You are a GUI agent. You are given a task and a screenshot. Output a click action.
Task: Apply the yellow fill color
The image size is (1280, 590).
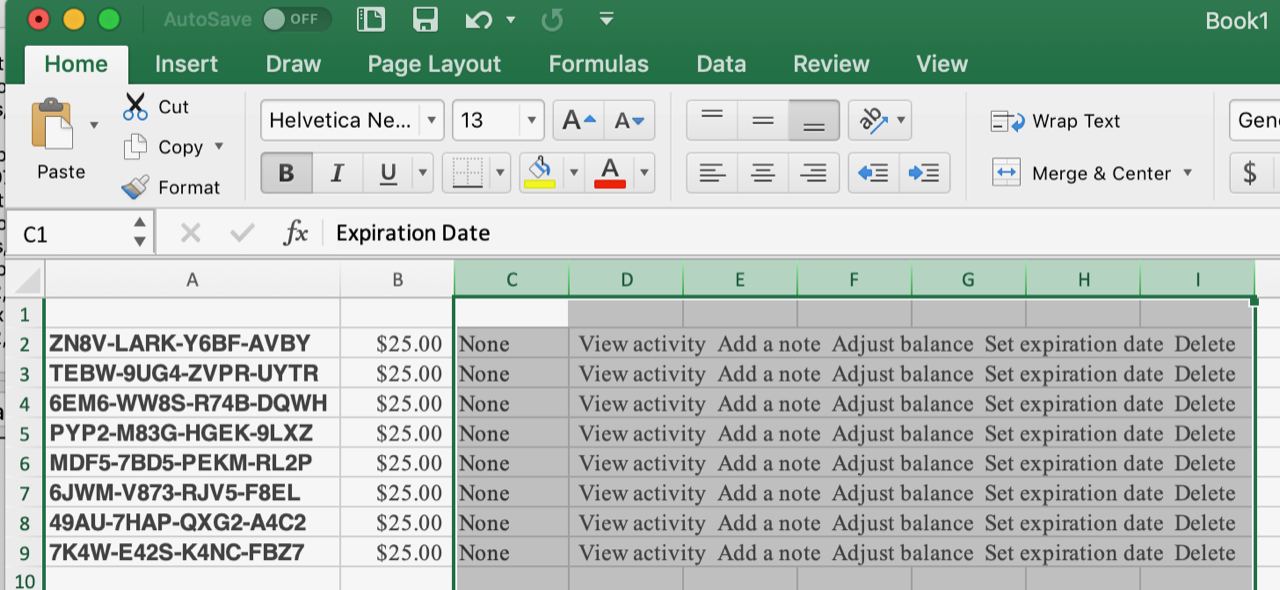point(540,172)
